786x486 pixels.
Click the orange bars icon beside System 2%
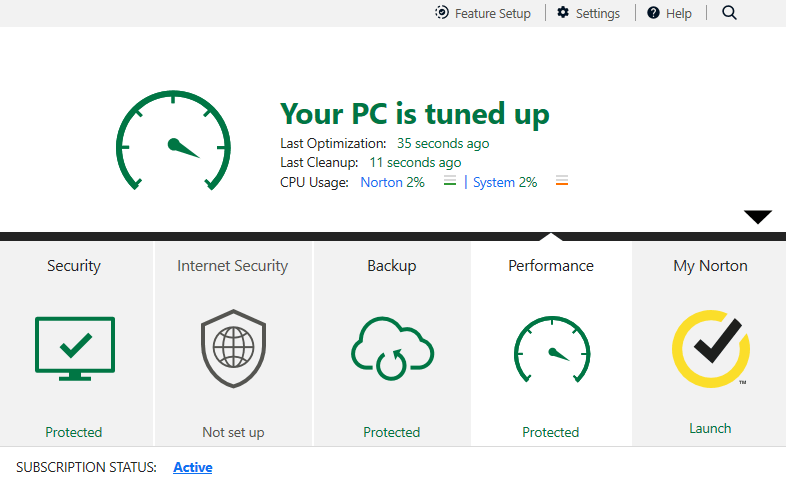562,181
